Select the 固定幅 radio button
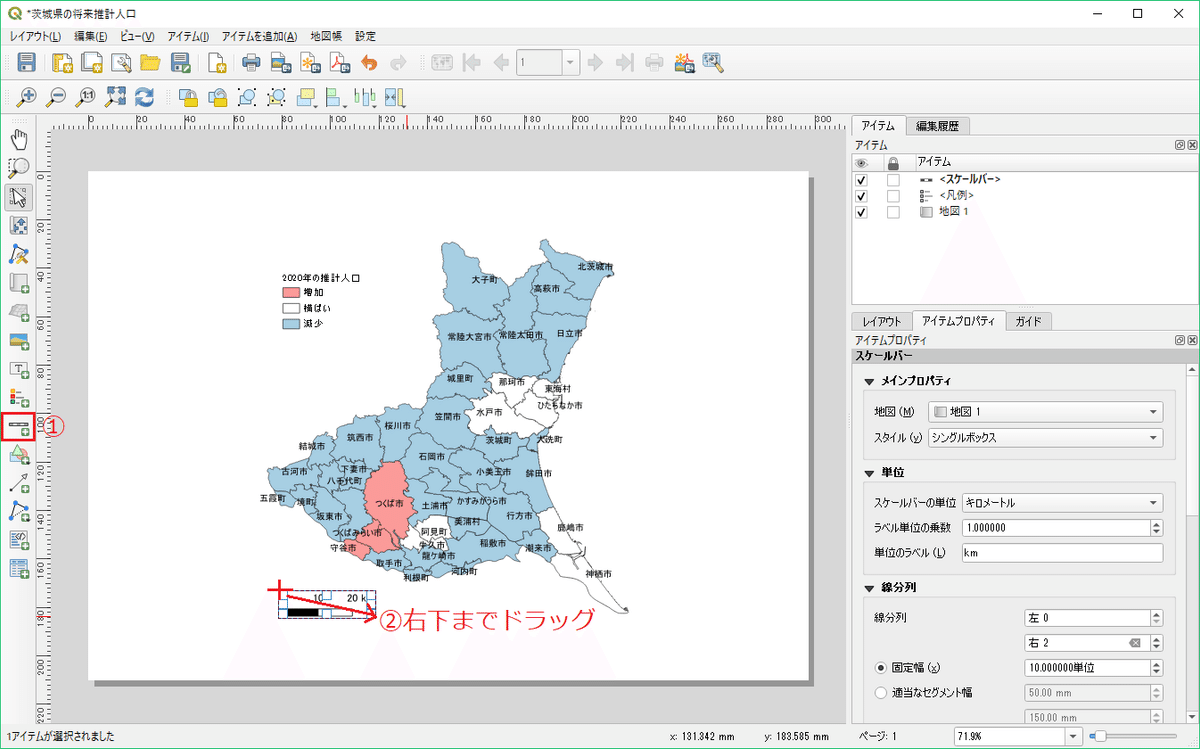The image size is (1200, 749). point(881,667)
